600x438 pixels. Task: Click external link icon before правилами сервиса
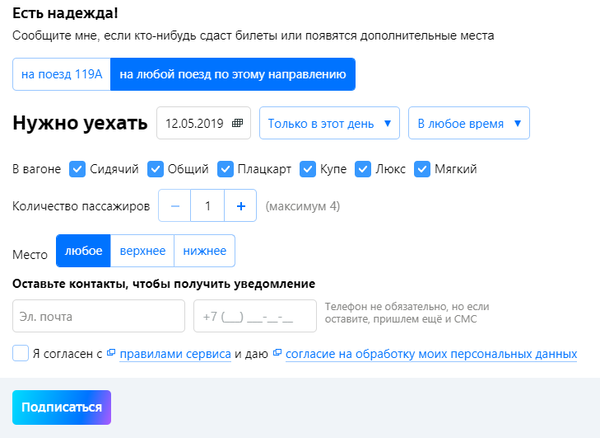[x=111, y=353]
